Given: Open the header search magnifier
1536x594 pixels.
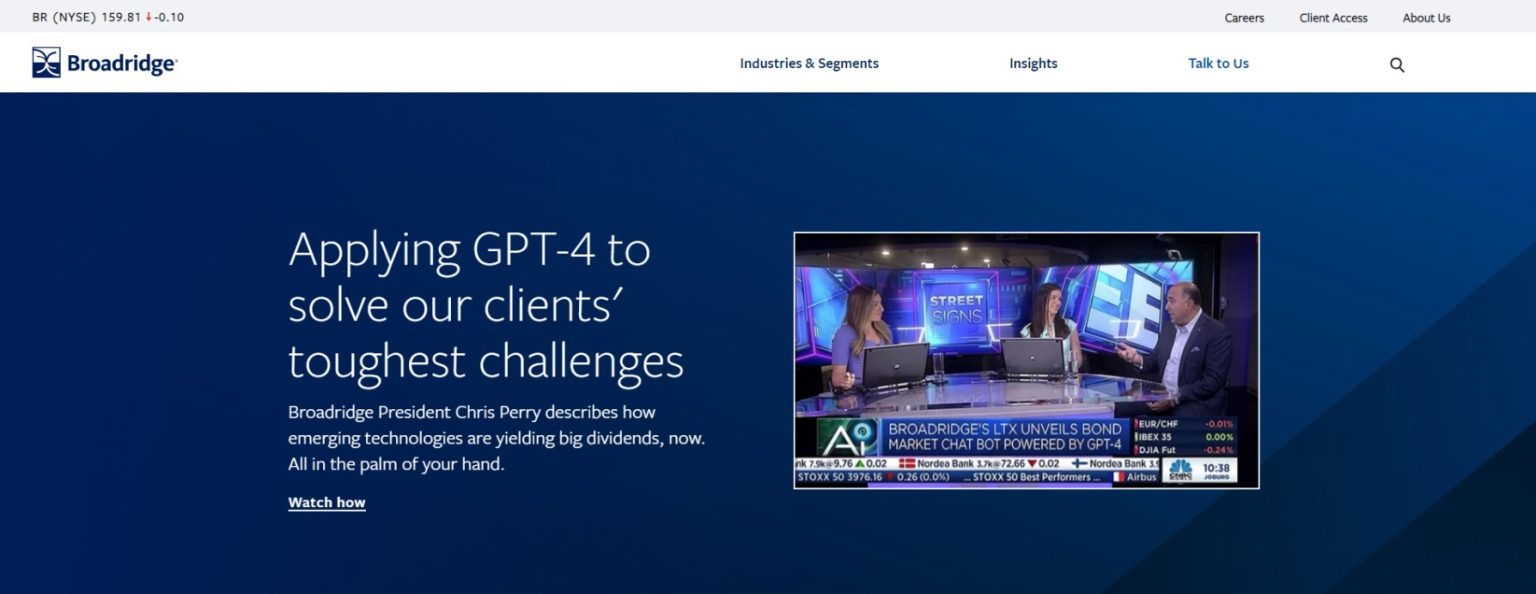Looking at the screenshot, I should tap(1396, 63).
